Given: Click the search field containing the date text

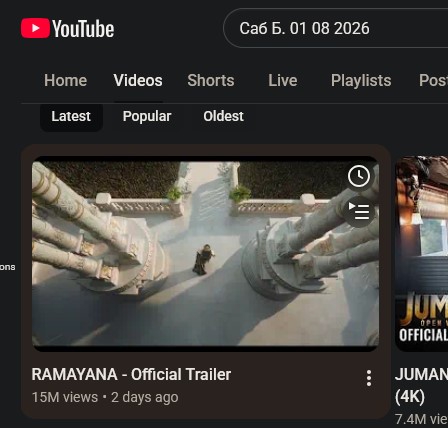Looking at the screenshot, I should (336, 28).
